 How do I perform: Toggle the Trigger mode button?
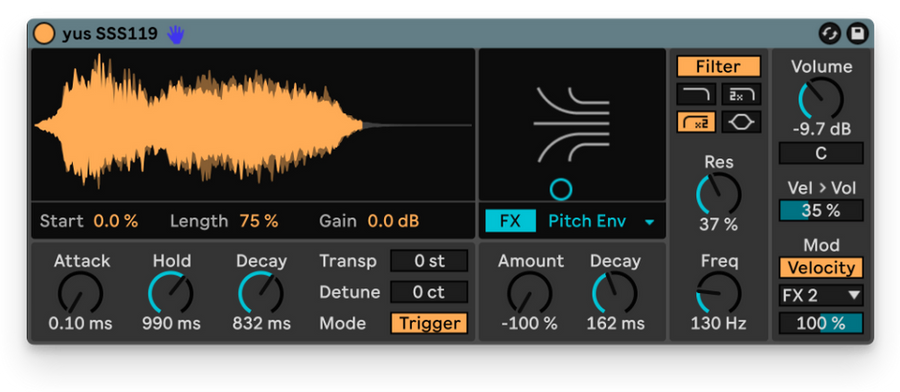pyautogui.click(x=429, y=323)
